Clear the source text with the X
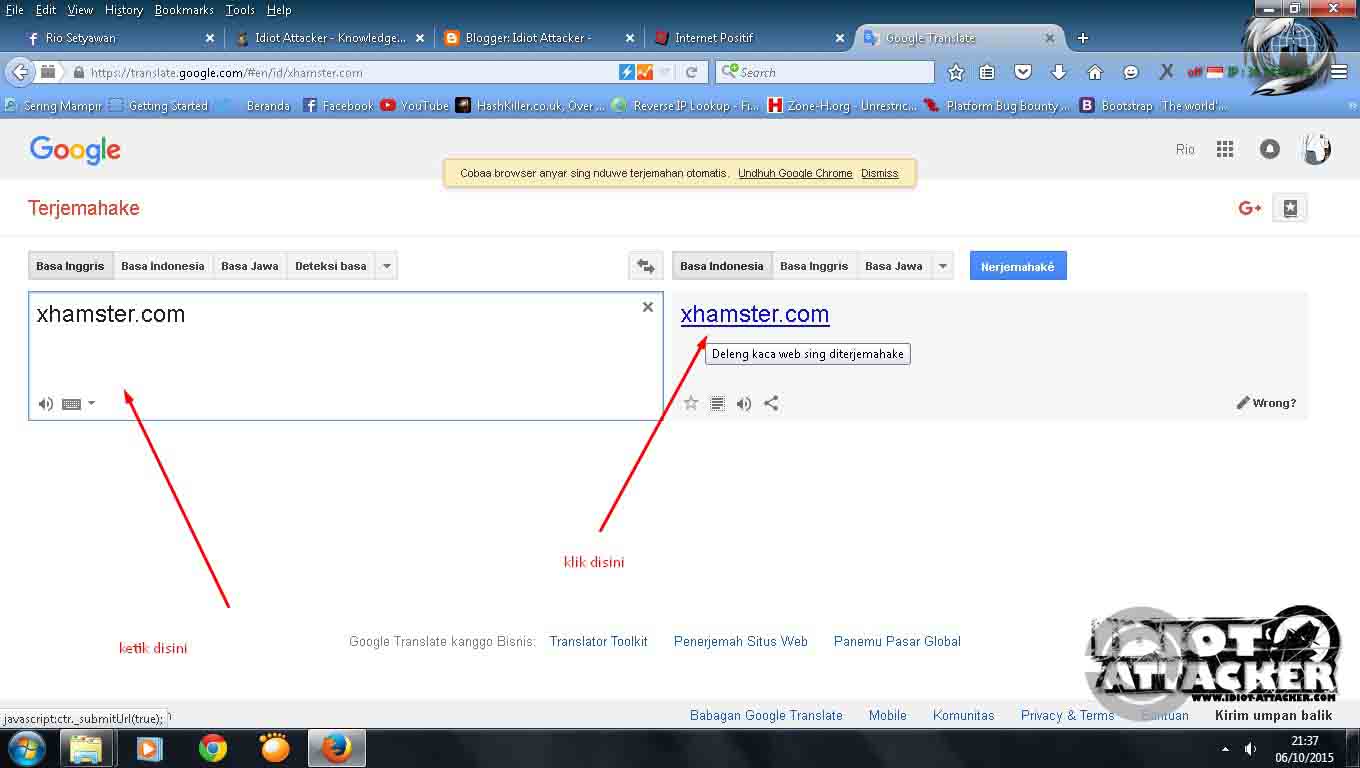 [648, 307]
